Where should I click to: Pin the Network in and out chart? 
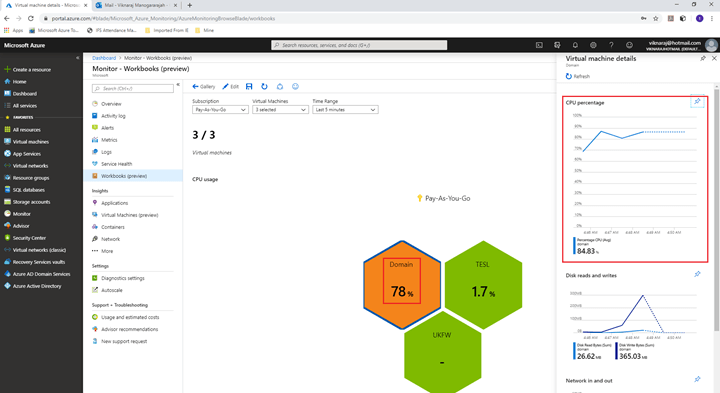697,379
